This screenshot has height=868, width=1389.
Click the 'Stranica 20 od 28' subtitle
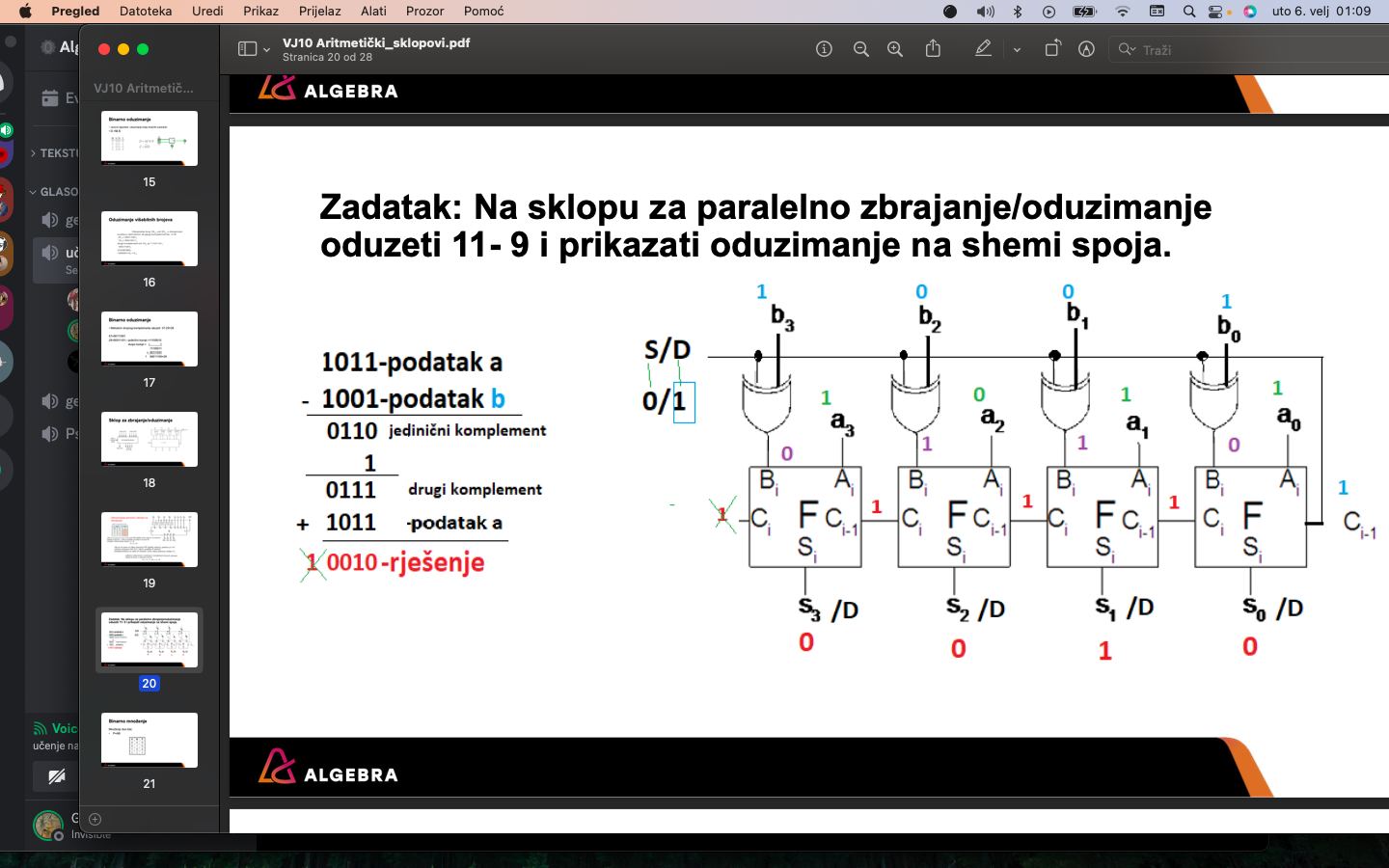(x=327, y=57)
